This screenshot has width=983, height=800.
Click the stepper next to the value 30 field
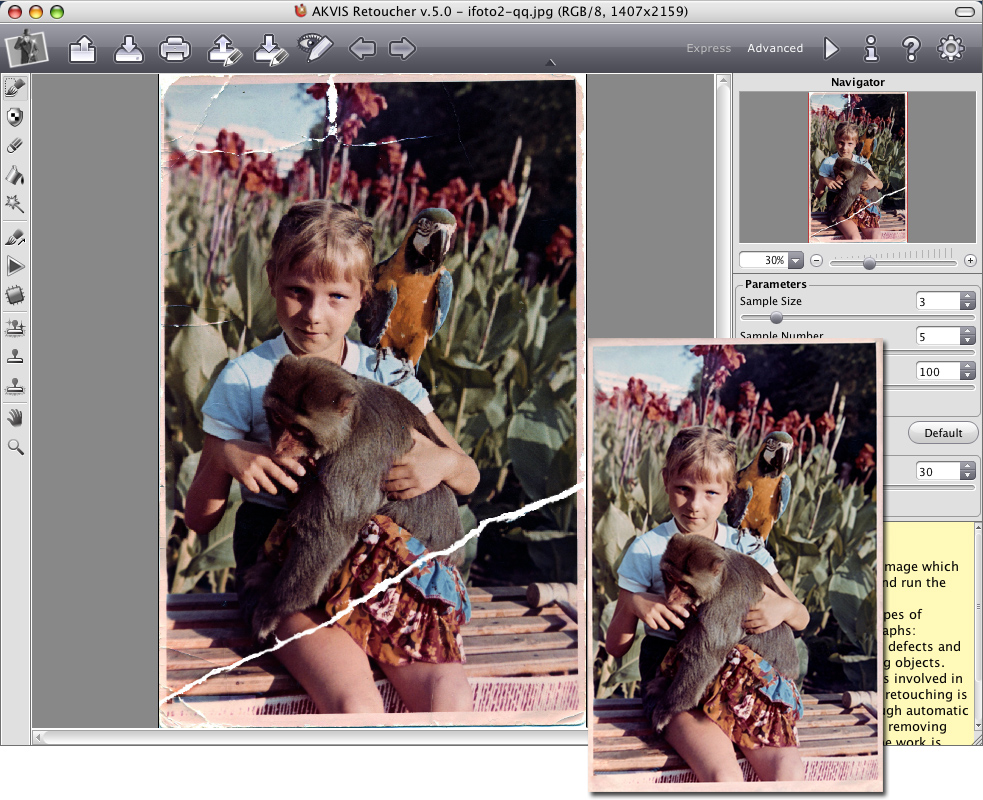(x=967, y=471)
